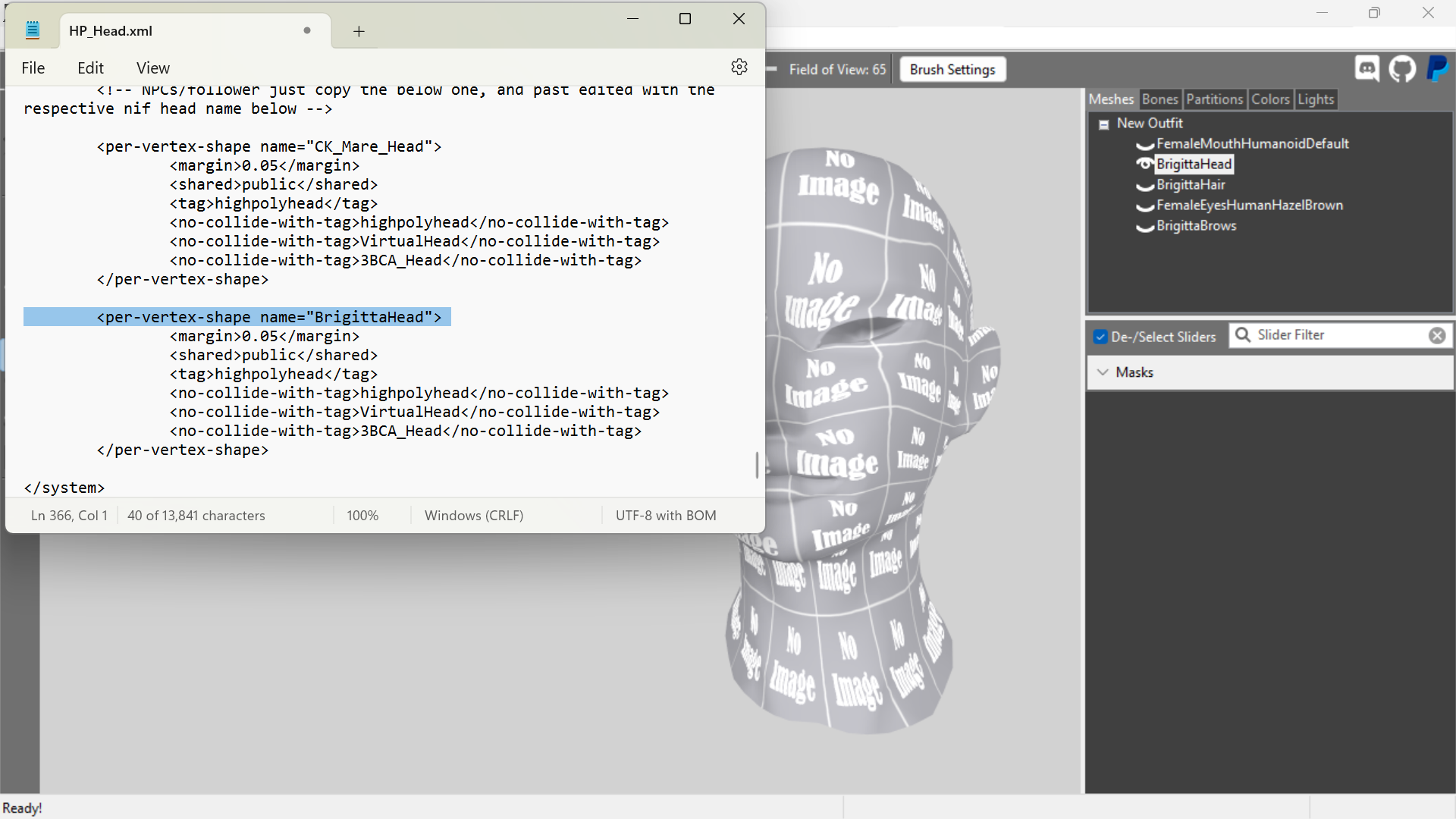1456x819 pixels.
Task: Minimize the Notepad window
Action: point(632,18)
